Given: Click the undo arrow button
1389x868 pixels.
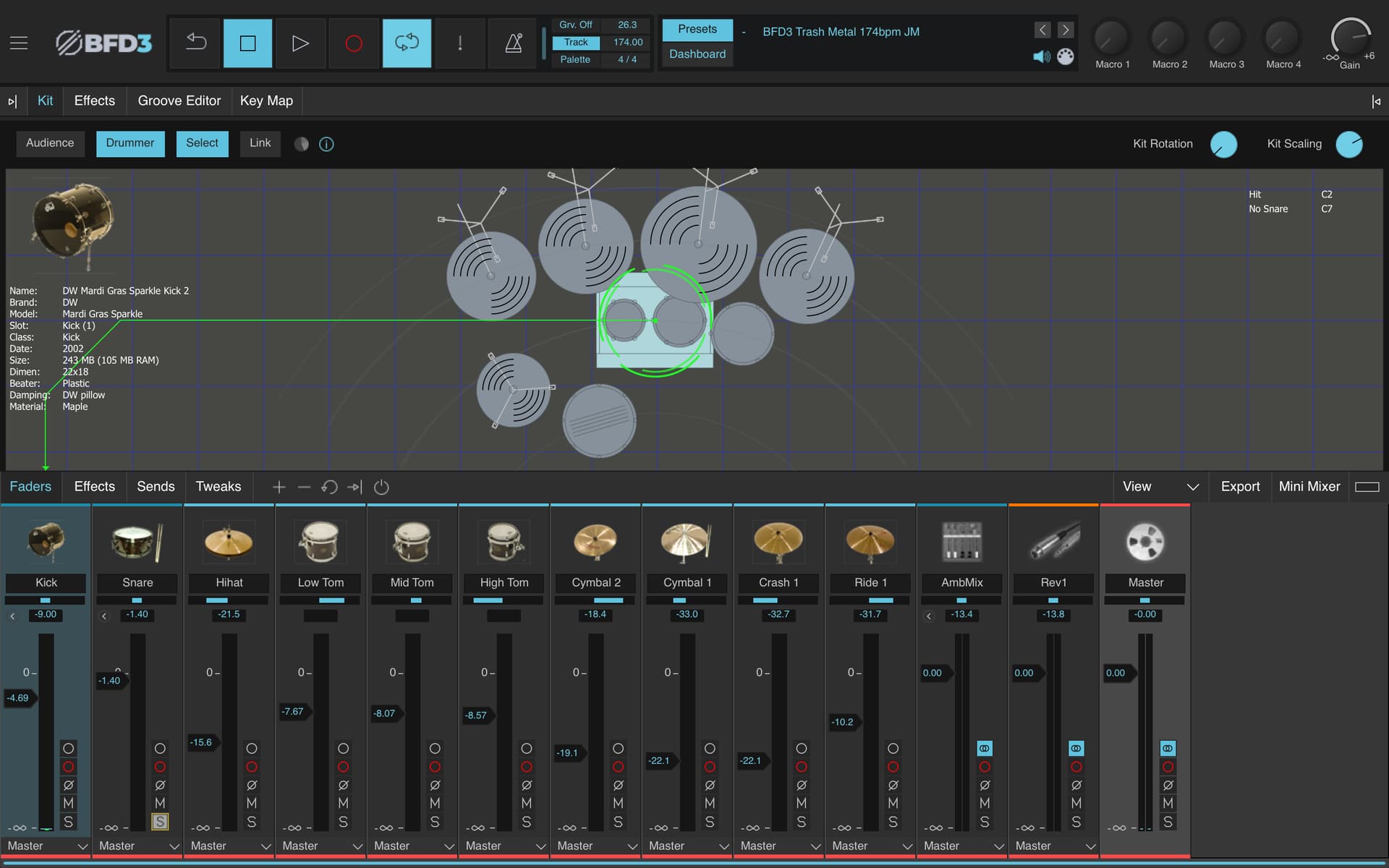Looking at the screenshot, I should click(x=195, y=43).
